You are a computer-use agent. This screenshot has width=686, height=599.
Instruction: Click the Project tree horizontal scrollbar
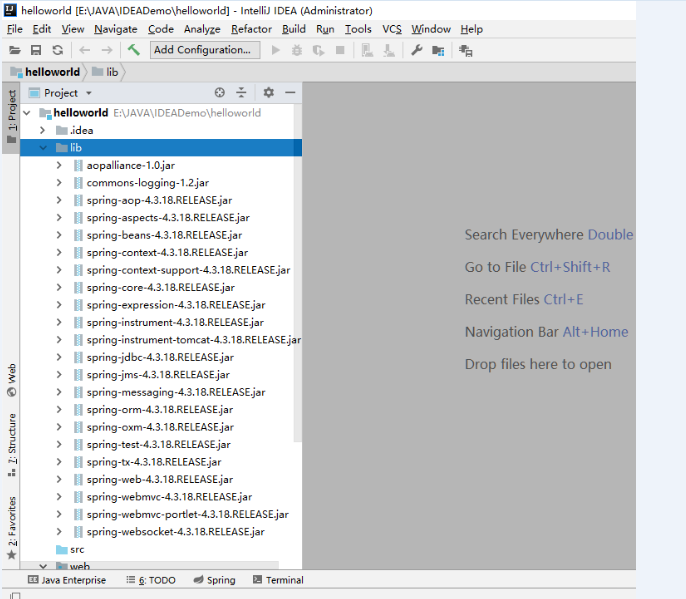150,565
